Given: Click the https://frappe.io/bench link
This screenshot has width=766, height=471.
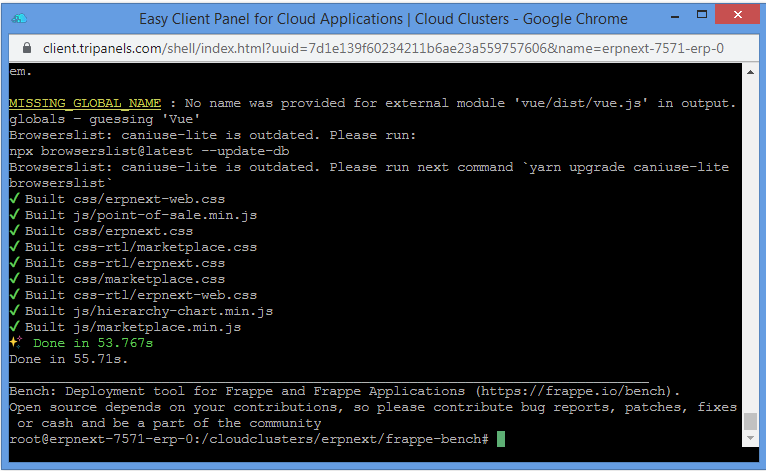Looking at the screenshot, I should point(574,391).
